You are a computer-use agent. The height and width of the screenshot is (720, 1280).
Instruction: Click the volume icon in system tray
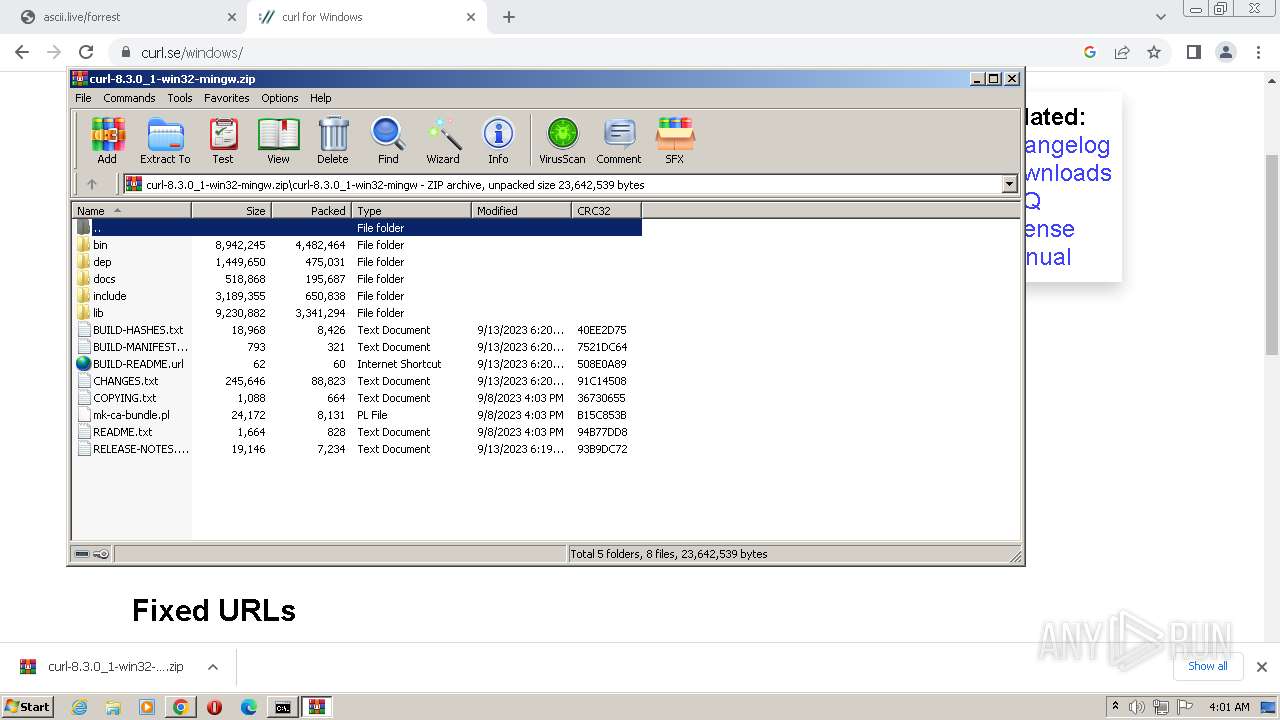pos(1137,707)
